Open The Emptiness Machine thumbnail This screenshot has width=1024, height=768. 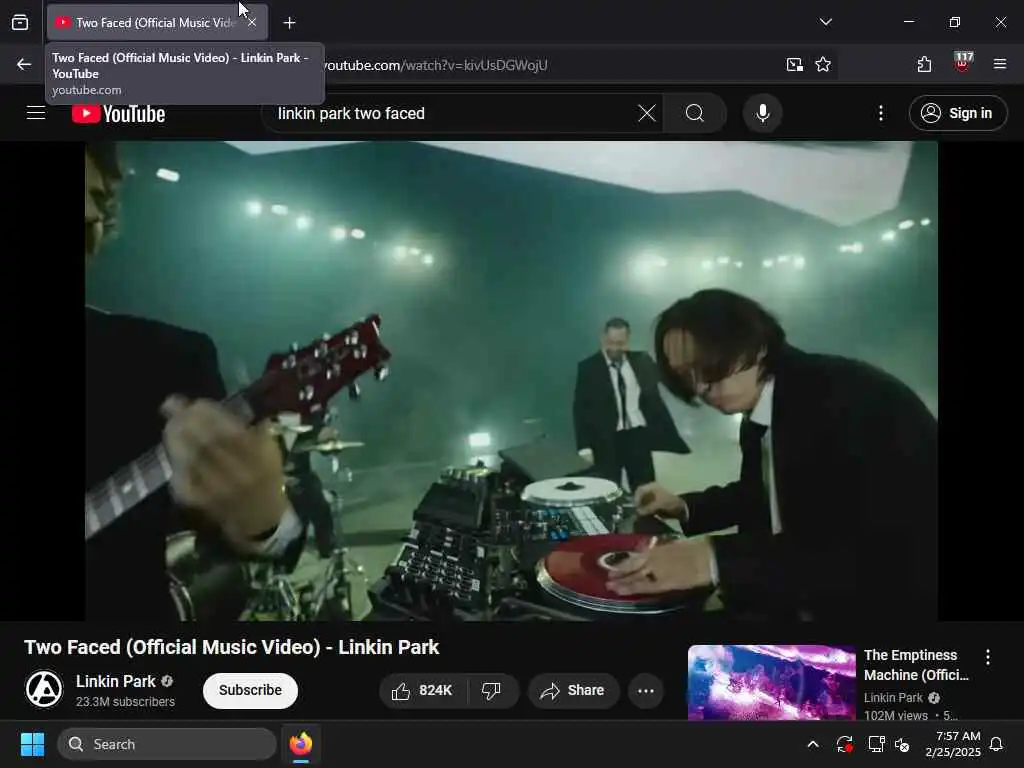(771, 682)
